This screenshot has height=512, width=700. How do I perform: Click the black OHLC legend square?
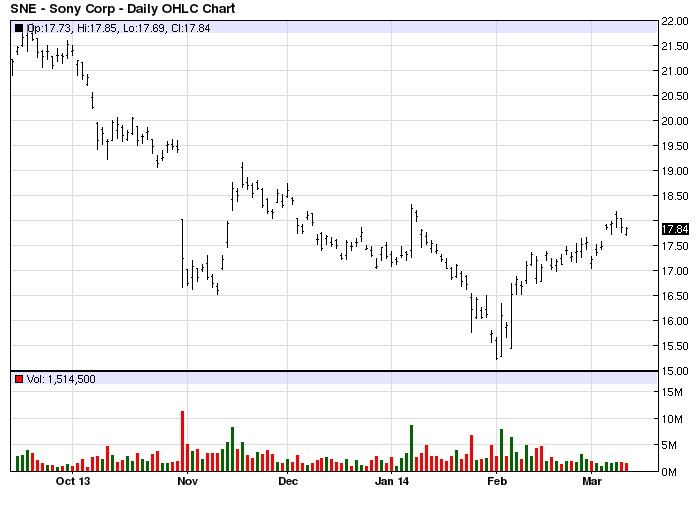(x=19, y=28)
